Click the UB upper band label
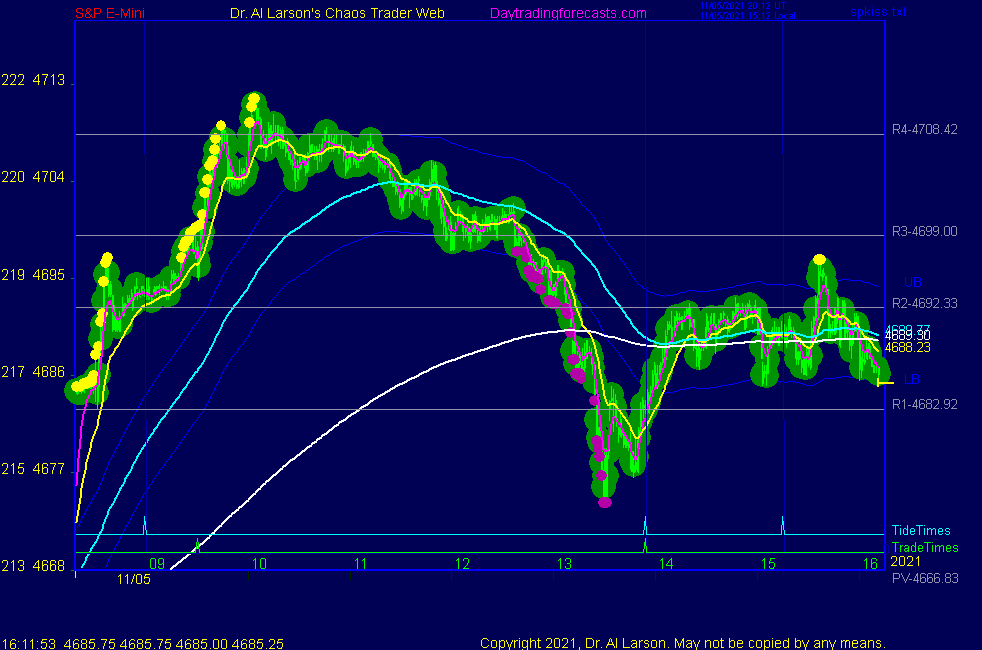 tap(912, 282)
